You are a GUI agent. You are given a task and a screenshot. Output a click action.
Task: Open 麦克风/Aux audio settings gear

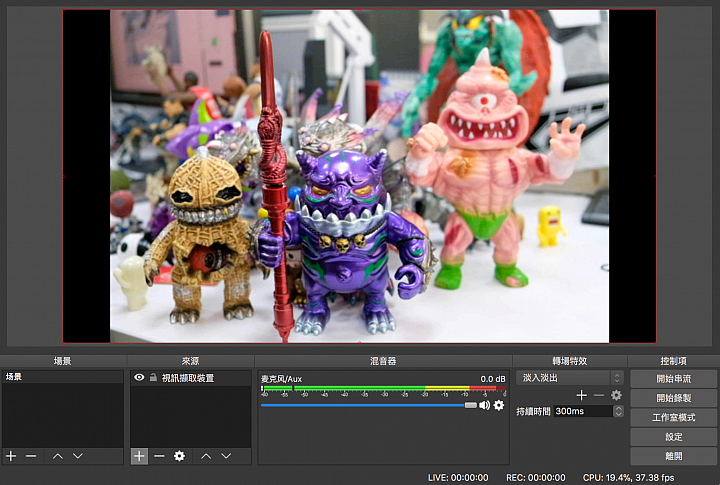499,405
